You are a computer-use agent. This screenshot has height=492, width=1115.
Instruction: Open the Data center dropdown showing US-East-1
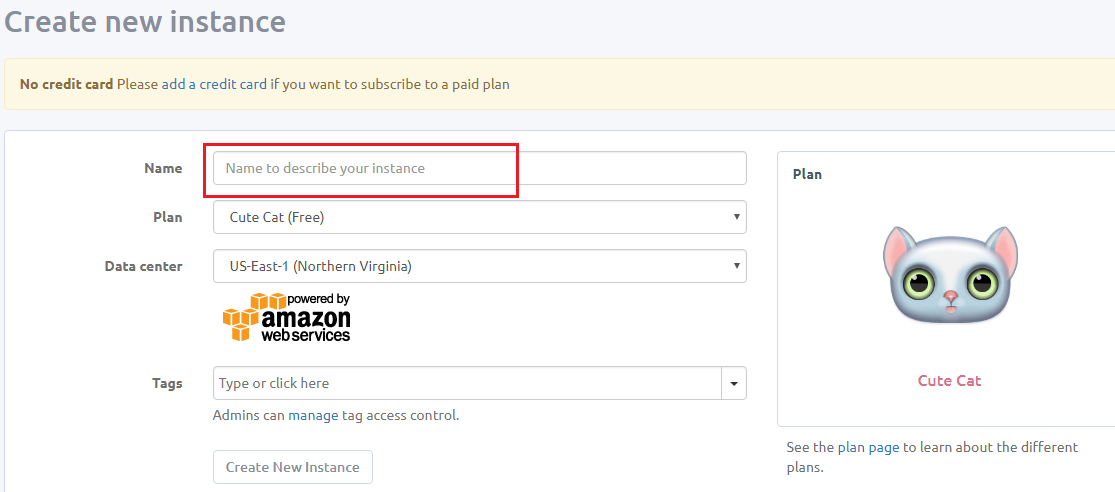point(480,266)
